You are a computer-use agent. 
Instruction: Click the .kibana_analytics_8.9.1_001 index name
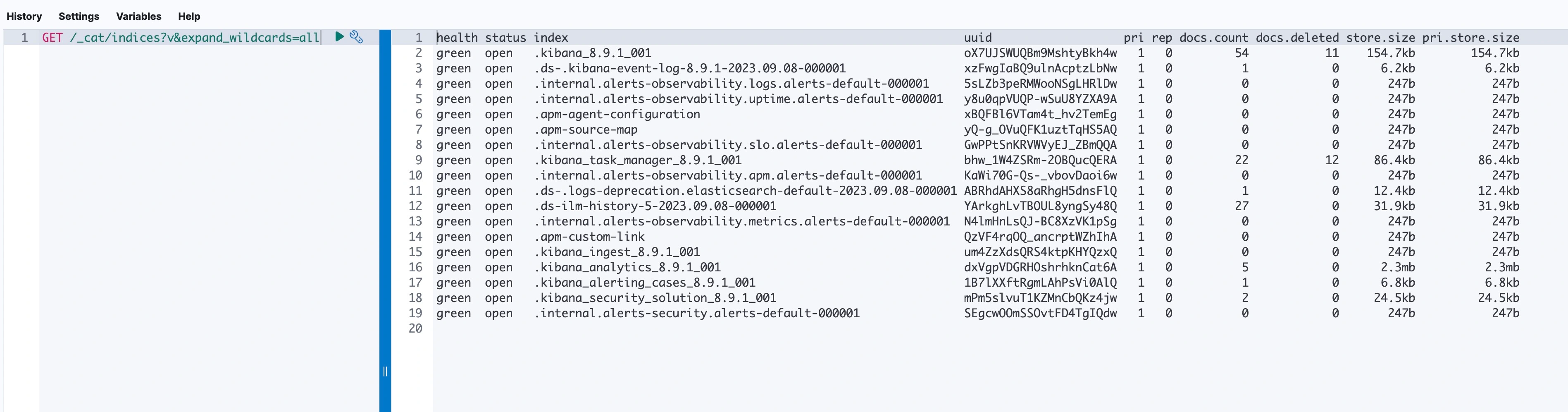pos(627,268)
